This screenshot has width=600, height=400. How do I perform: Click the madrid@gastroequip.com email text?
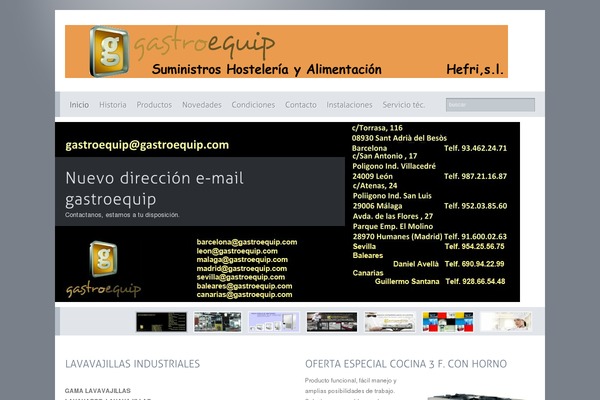click(242, 268)
